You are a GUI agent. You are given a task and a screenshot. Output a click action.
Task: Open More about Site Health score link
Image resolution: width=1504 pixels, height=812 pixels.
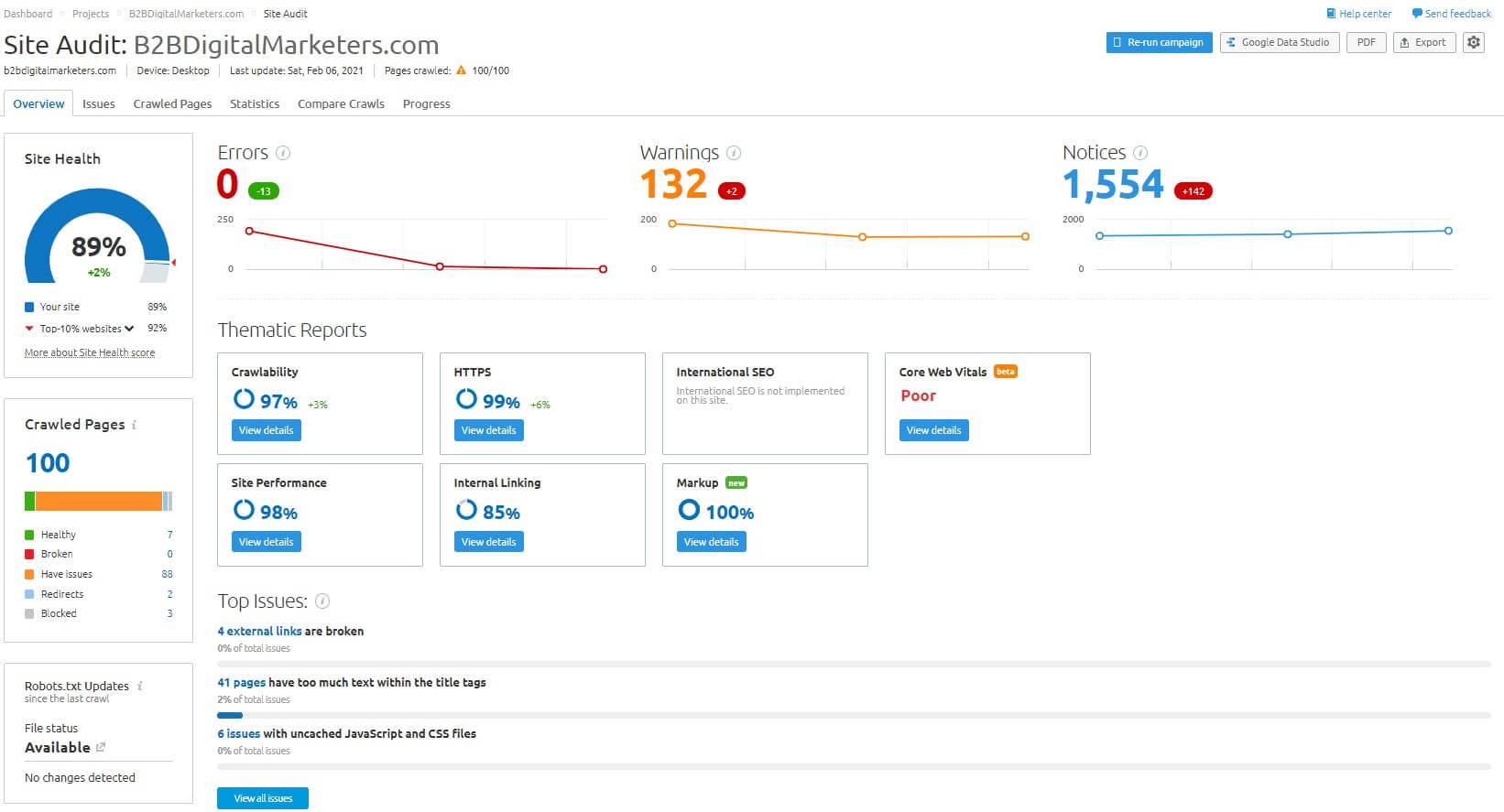90,352
